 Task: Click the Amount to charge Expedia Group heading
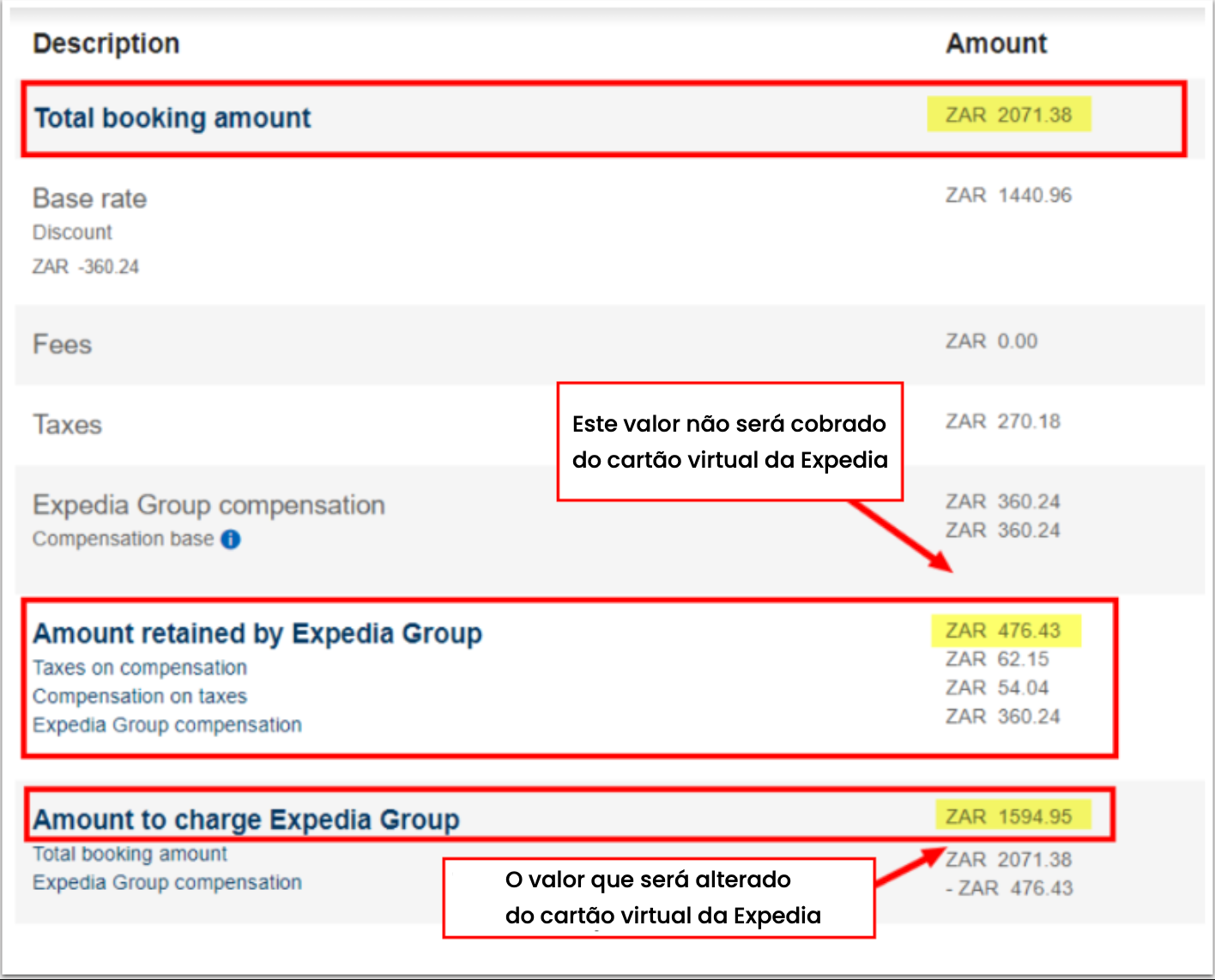(246, 820)
